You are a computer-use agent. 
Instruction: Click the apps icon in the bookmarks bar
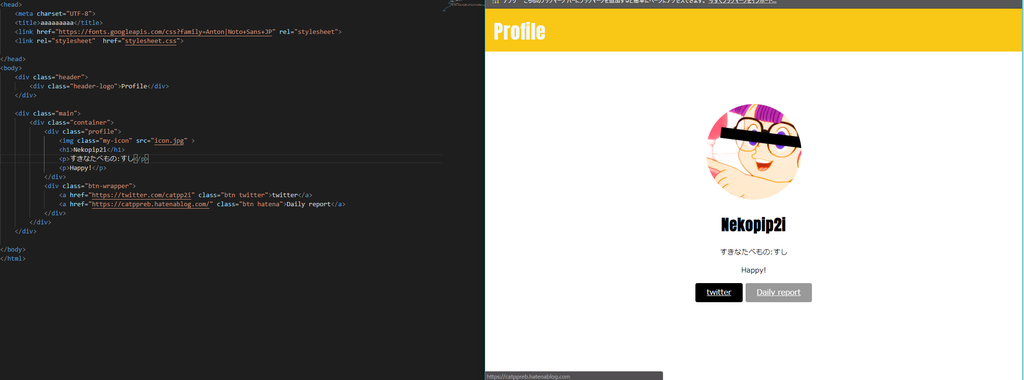point(495,2)
